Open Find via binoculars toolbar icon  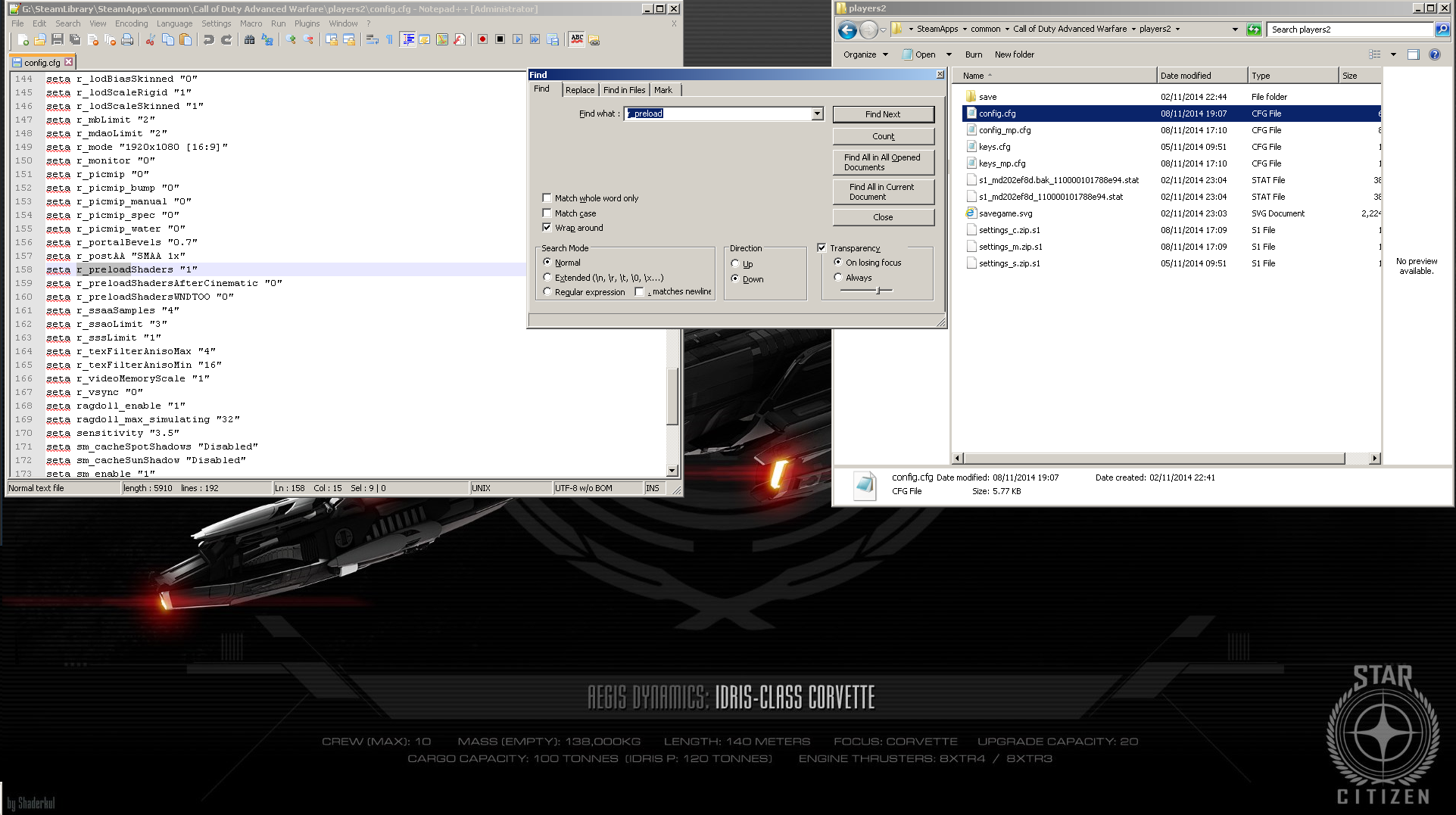click(x=249, y=39)
